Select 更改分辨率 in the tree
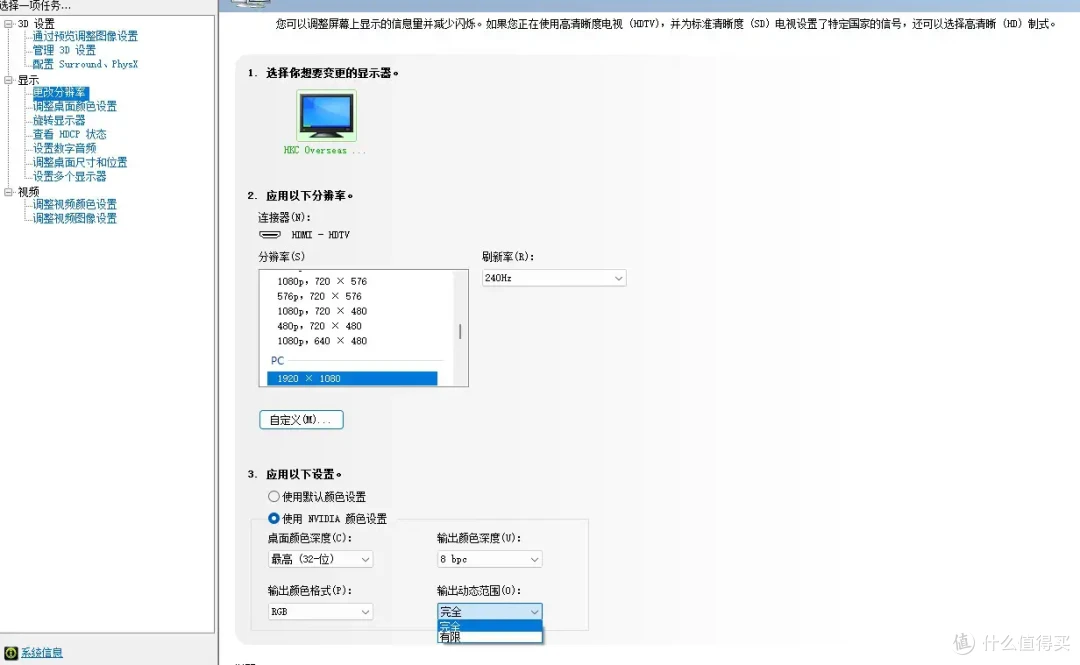This screenshot has width=1080, height=665. [61, 92]
